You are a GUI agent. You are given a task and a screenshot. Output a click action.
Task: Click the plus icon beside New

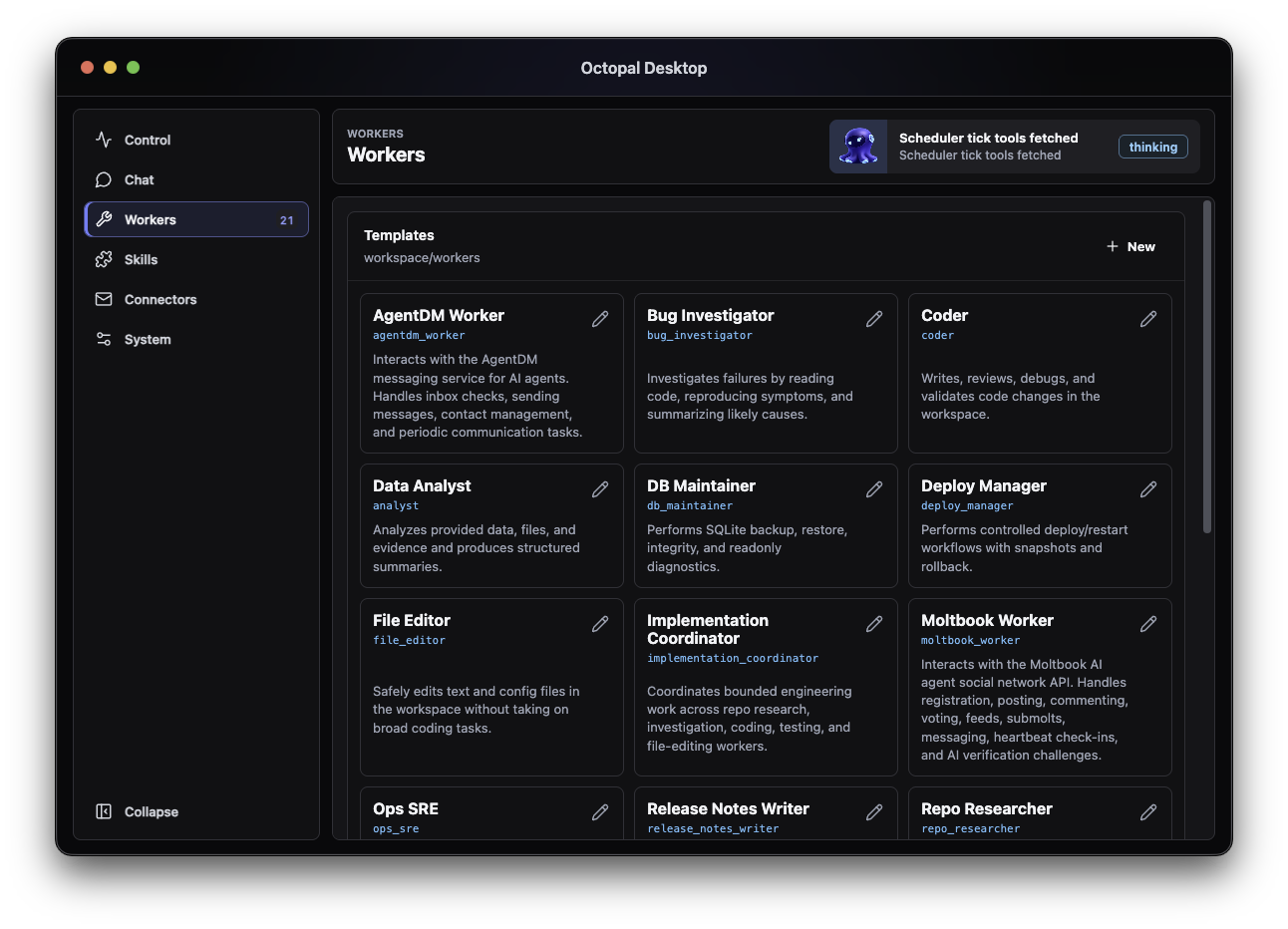(x=1113, y=246)
